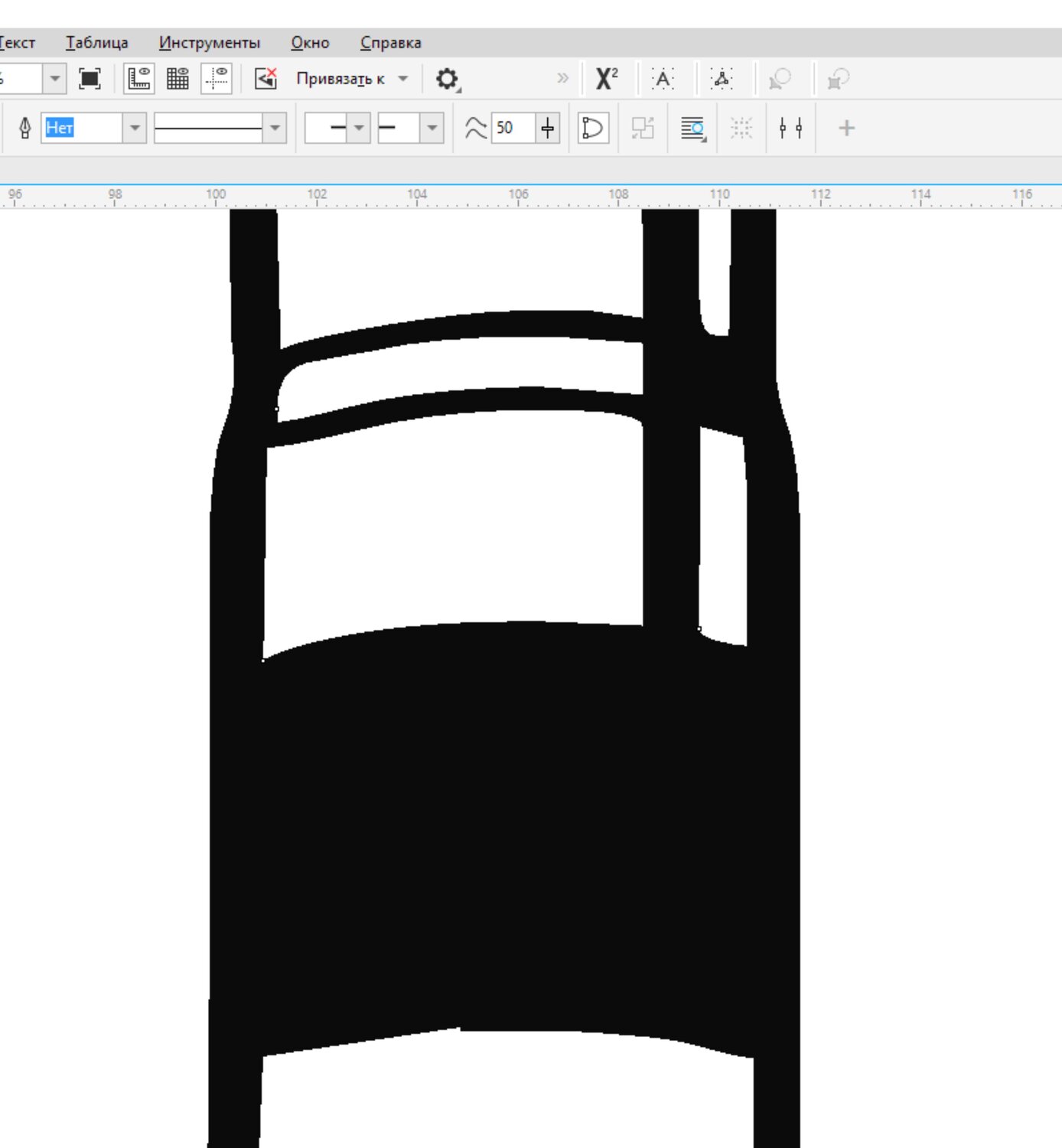Toggle rulers visibility
This screenshot has height=1148, width=1062.
139,79
